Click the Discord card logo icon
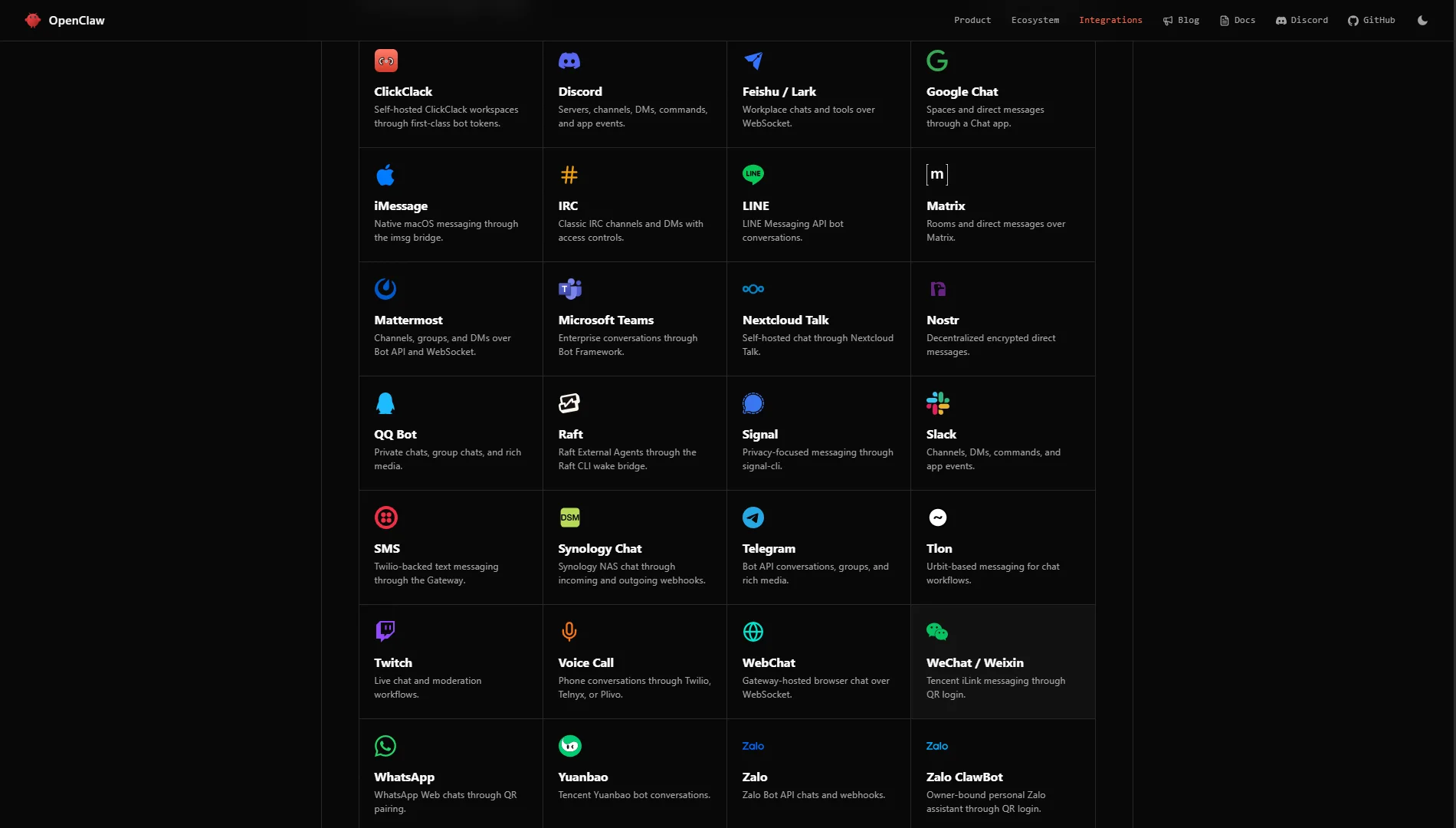The width and height of the screenshot is (1456, 828). pyautogui.click(x=569, y=61)
